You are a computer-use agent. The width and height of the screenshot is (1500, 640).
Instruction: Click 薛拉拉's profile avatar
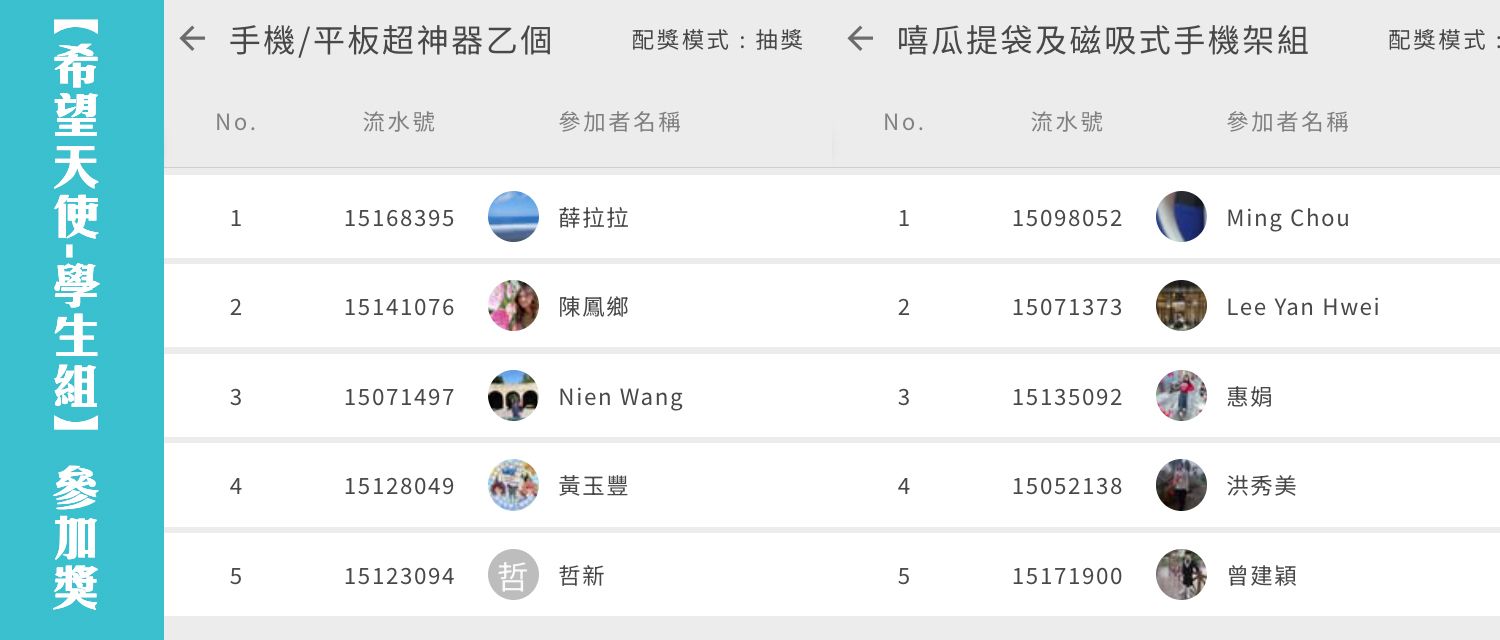[513, 217]
